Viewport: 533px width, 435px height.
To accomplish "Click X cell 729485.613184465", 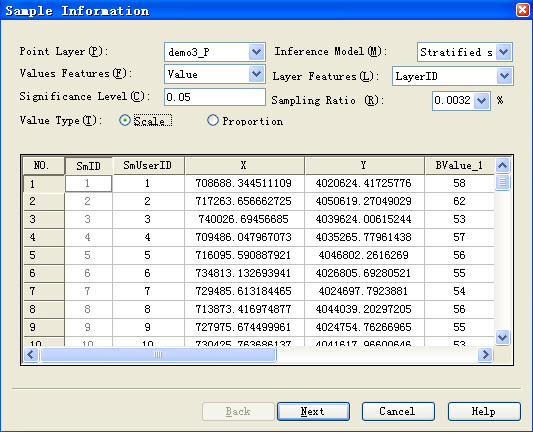I will [244, 292].
